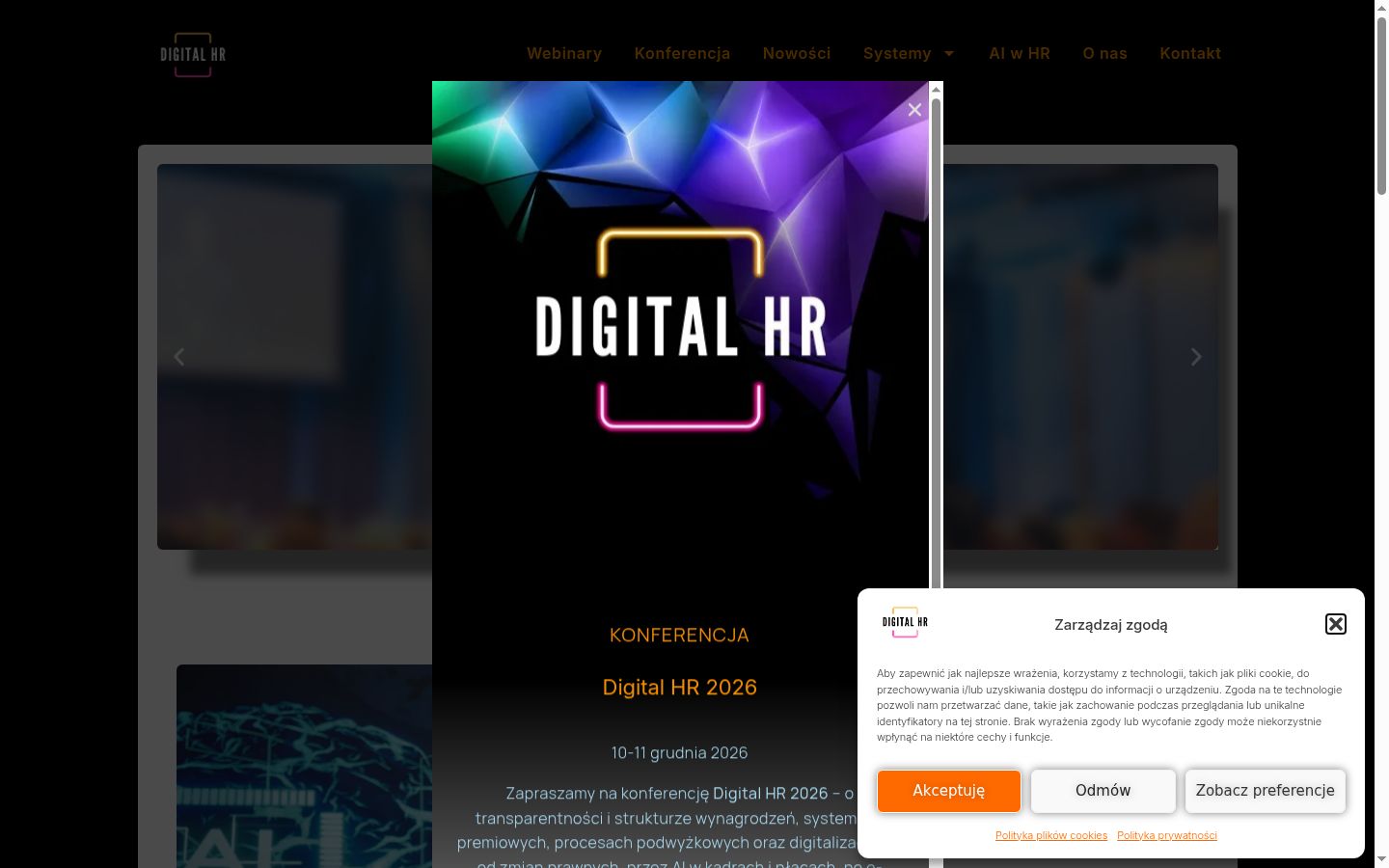Viewport: 1389px width, 868px height.
Task: Open the Polityka prywatności link
Action: coord(1167,835)
